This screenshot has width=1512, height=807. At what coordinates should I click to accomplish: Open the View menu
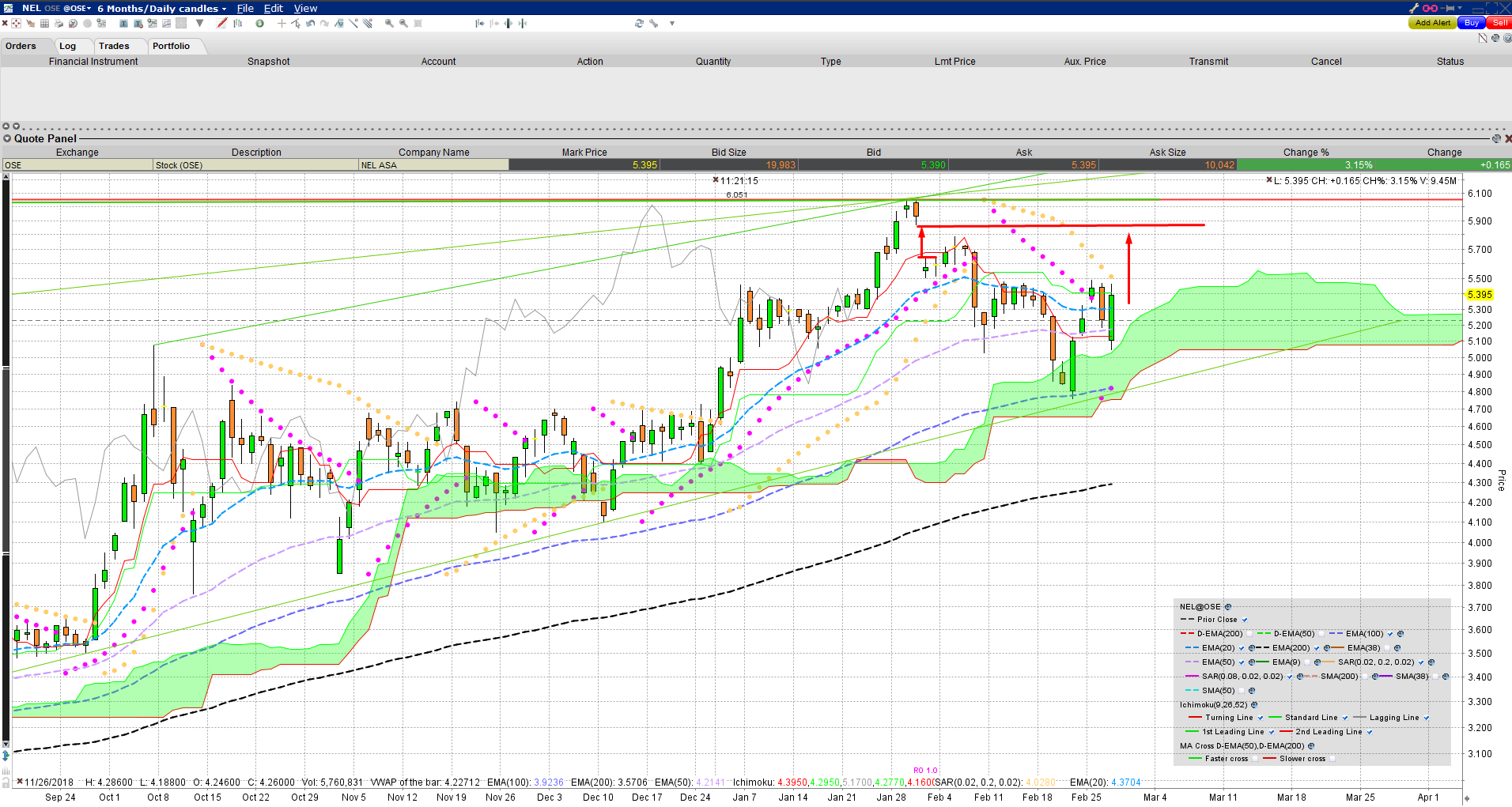pos(305,9)
